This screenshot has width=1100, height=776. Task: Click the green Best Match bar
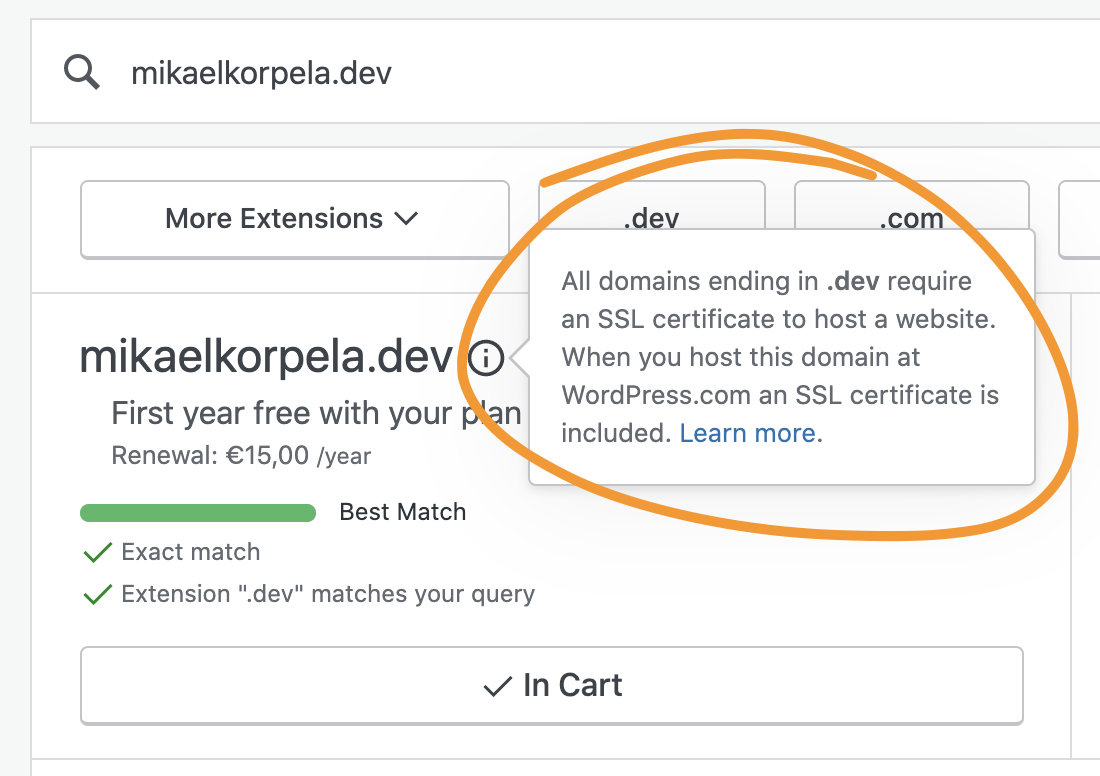pos(198,513)
